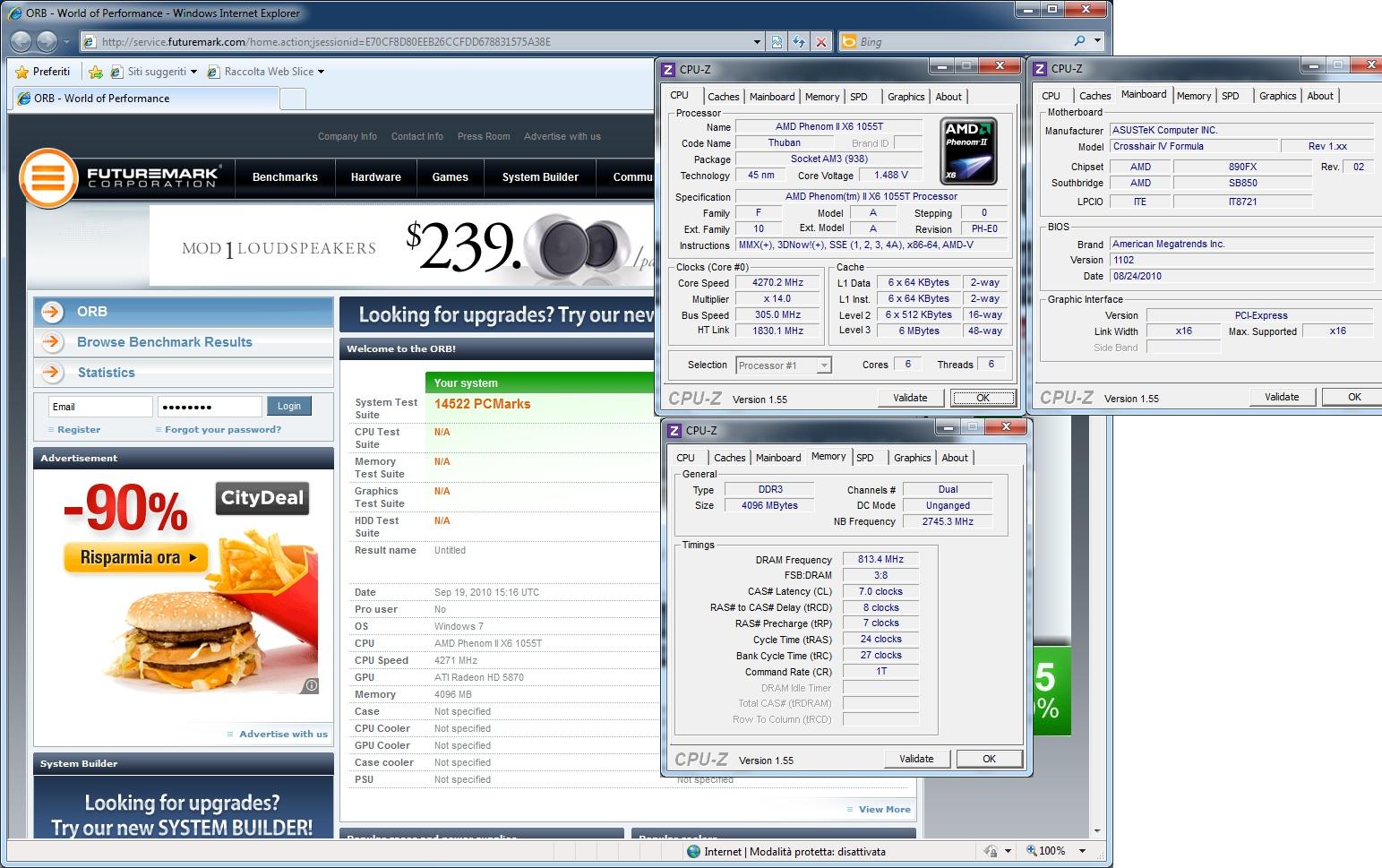The height and width of the screenshot is (868, 1382).
Task: Open the Games menu item
Action: (450, 177)
